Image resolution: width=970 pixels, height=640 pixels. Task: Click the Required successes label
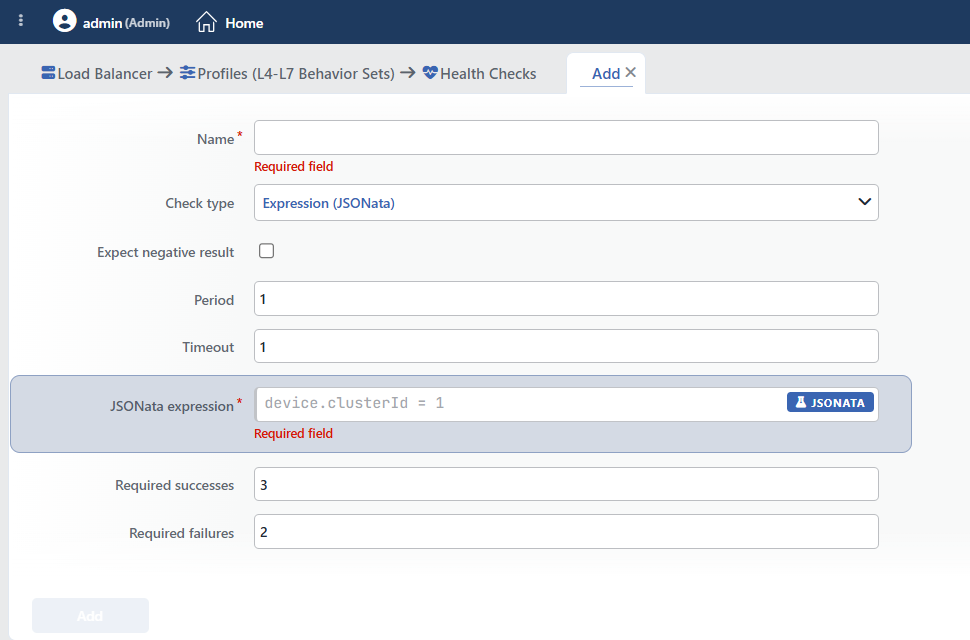point(174,485)
